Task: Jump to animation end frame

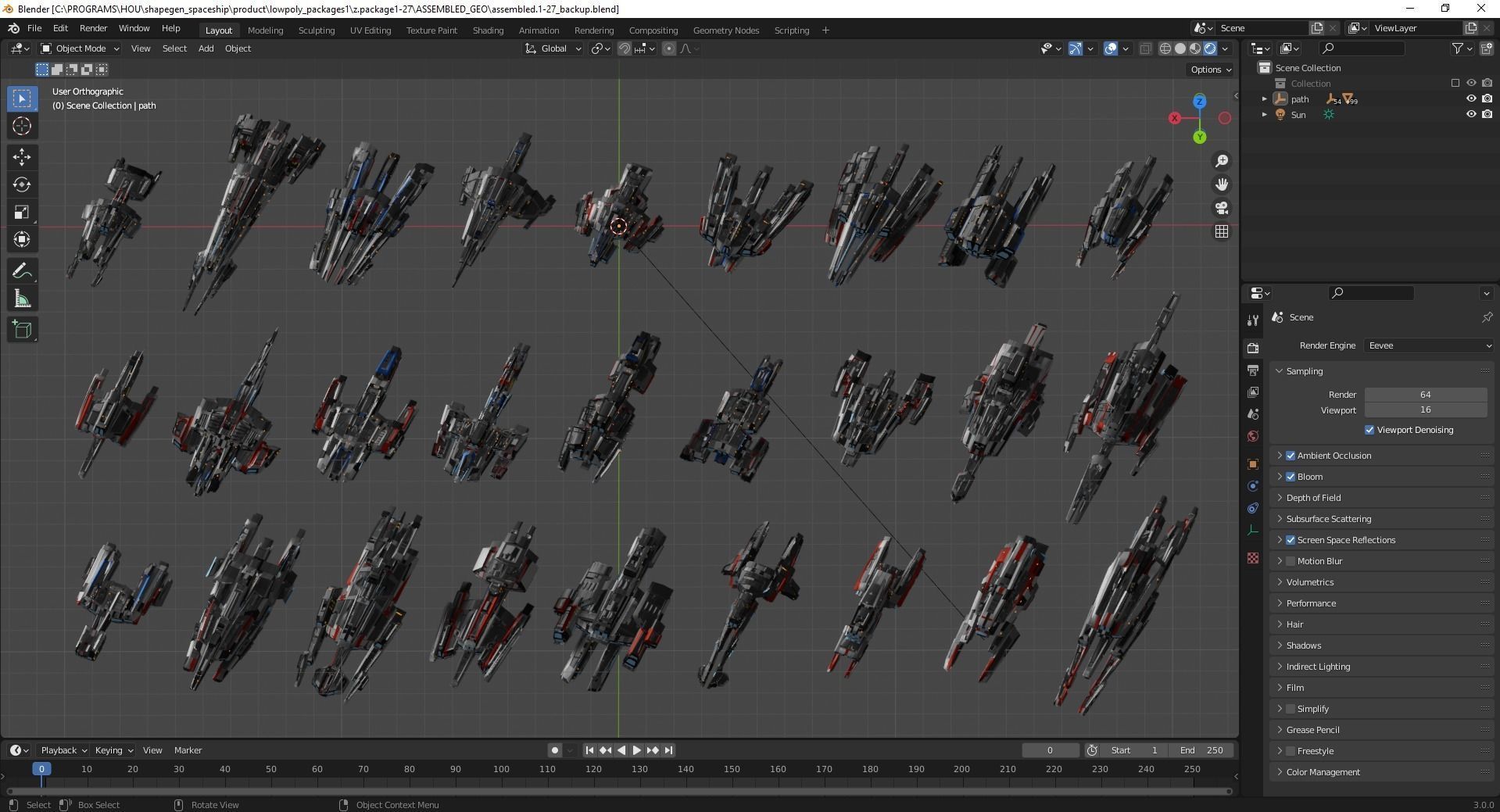Action: click(x=668, y=750)
